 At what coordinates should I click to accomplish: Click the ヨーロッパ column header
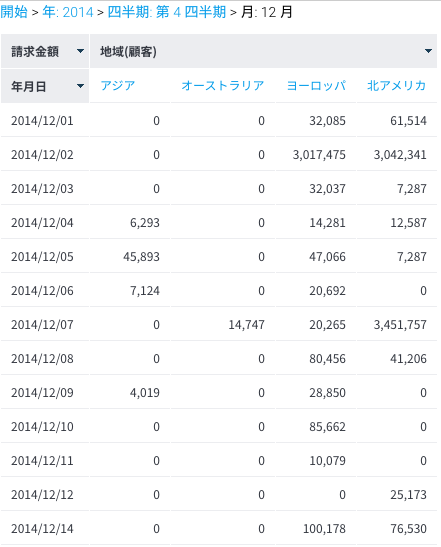point(316,85)
